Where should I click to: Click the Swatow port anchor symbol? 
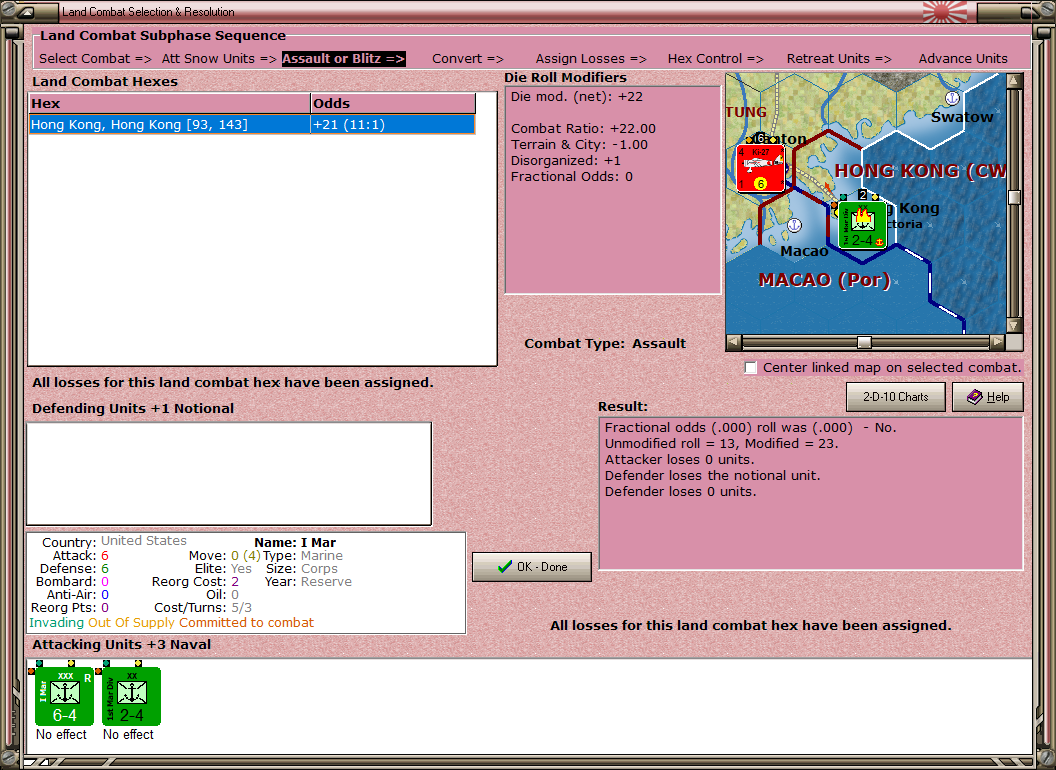(952, 98)
